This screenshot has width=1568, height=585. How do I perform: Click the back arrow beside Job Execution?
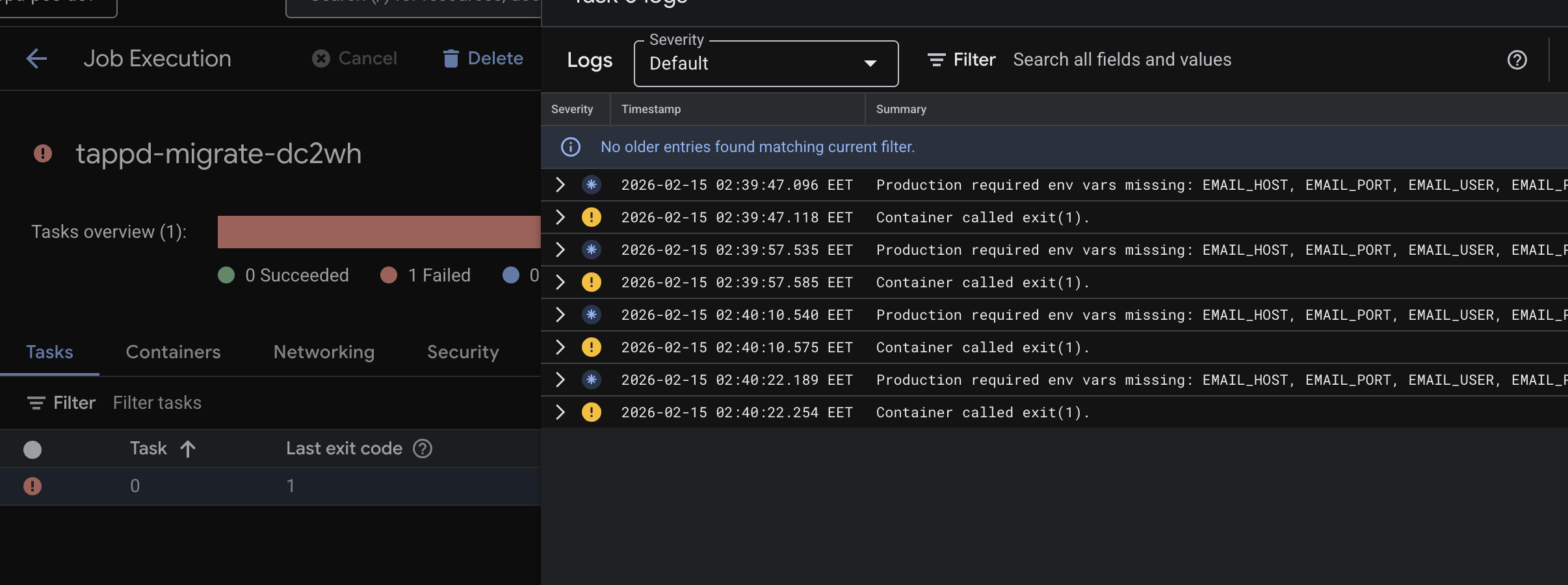pos(36,58)
